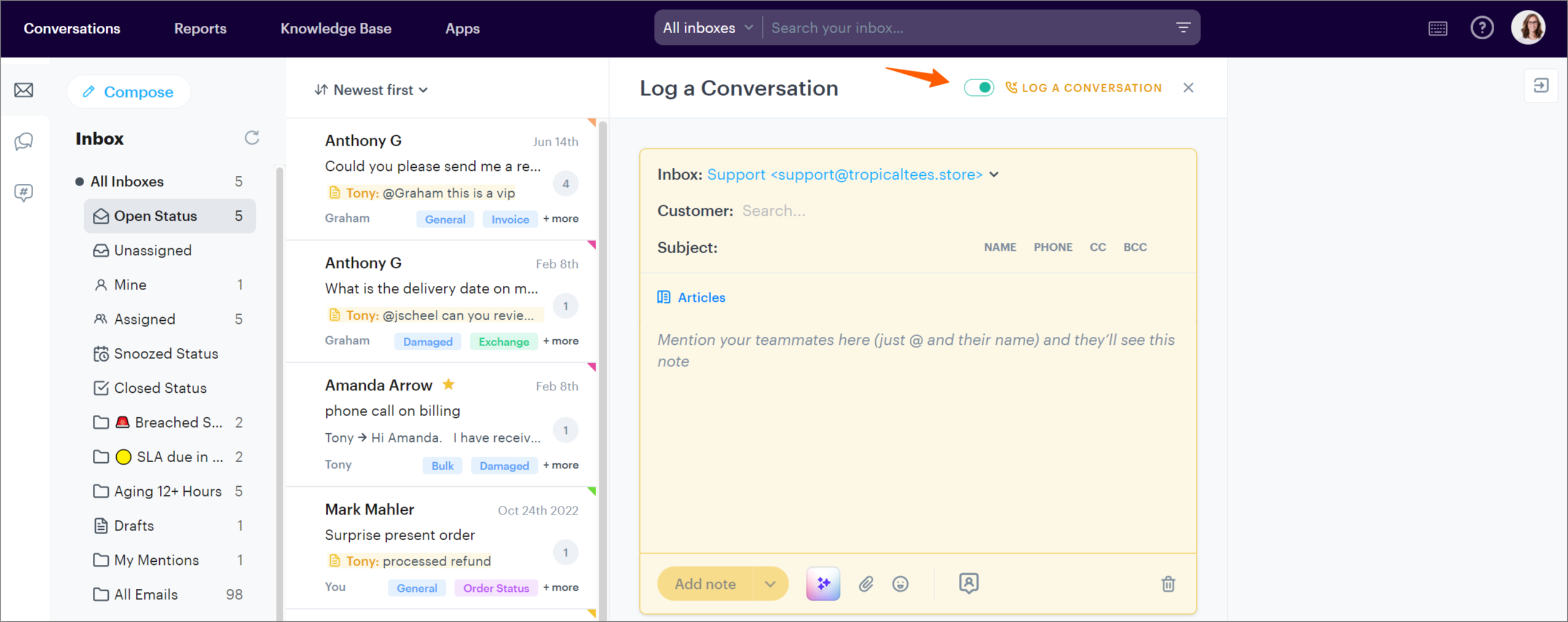Open the keyboard shortcuts icon

click(1437, 28)
